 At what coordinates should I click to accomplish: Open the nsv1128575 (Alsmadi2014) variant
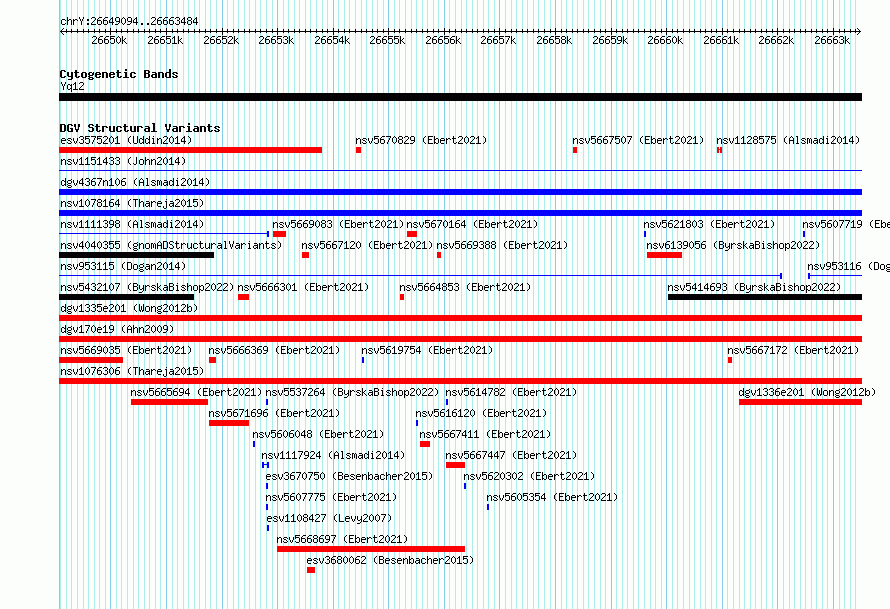(788, 140)
